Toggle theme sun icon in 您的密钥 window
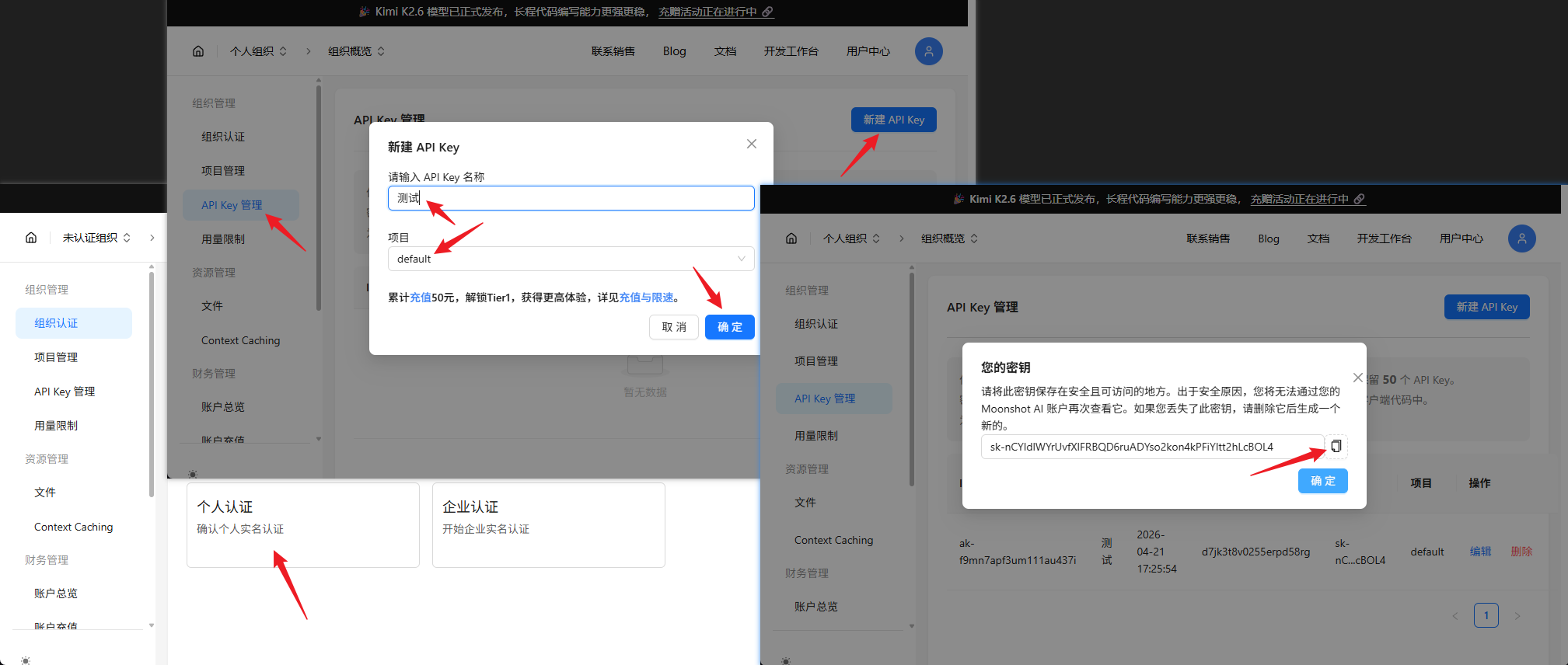Viewport: 1568px width, 665px height. tap(786, 661)
